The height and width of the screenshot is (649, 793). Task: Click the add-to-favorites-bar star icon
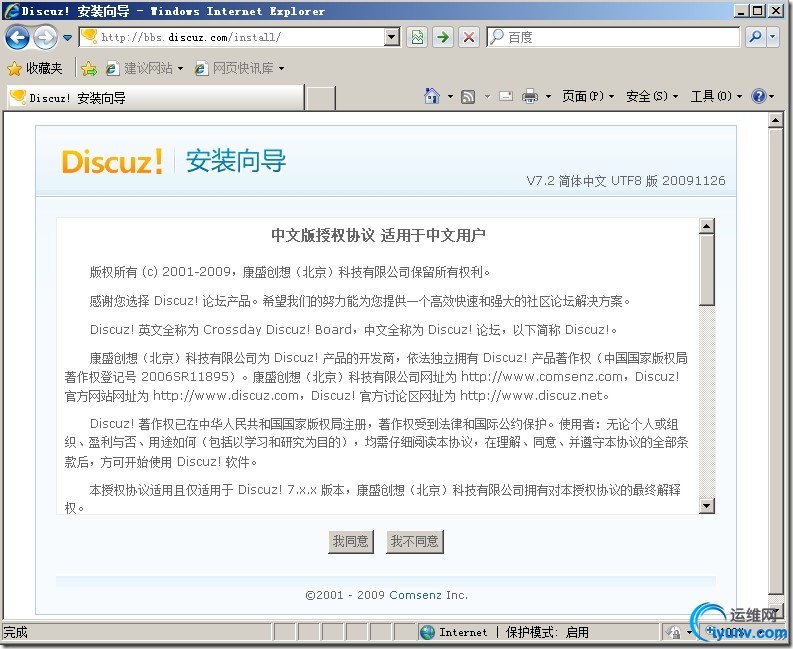tap(89, 68)
